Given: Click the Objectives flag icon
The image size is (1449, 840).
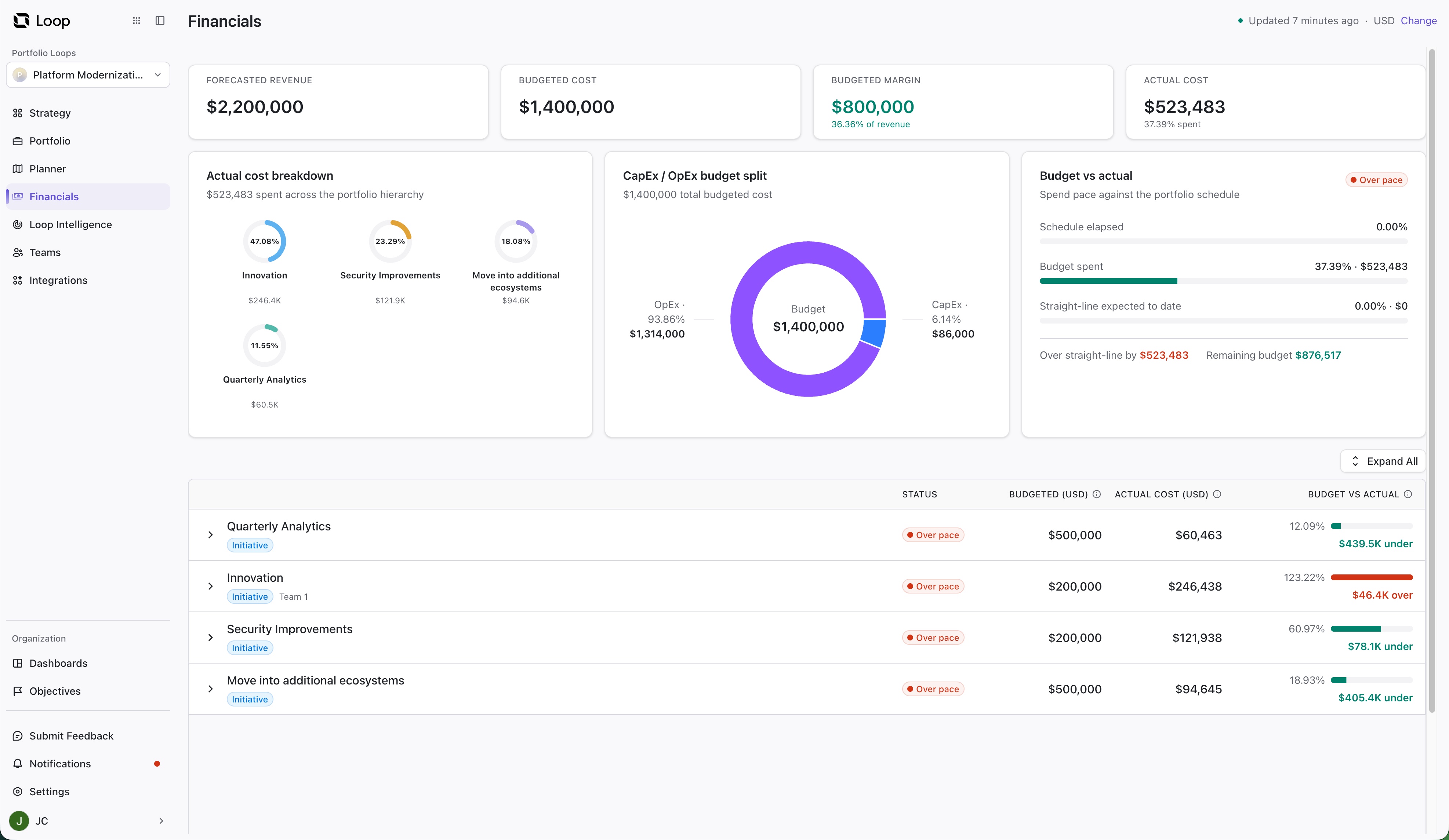Looking at the screenshot, I should click(18, 691).
